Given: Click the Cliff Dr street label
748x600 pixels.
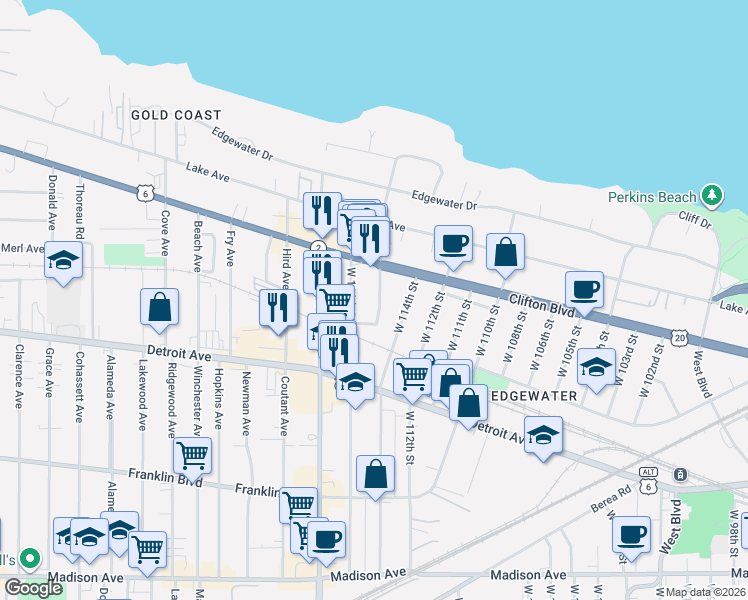Looking at the screenshot, I should [x=696, y=219].
